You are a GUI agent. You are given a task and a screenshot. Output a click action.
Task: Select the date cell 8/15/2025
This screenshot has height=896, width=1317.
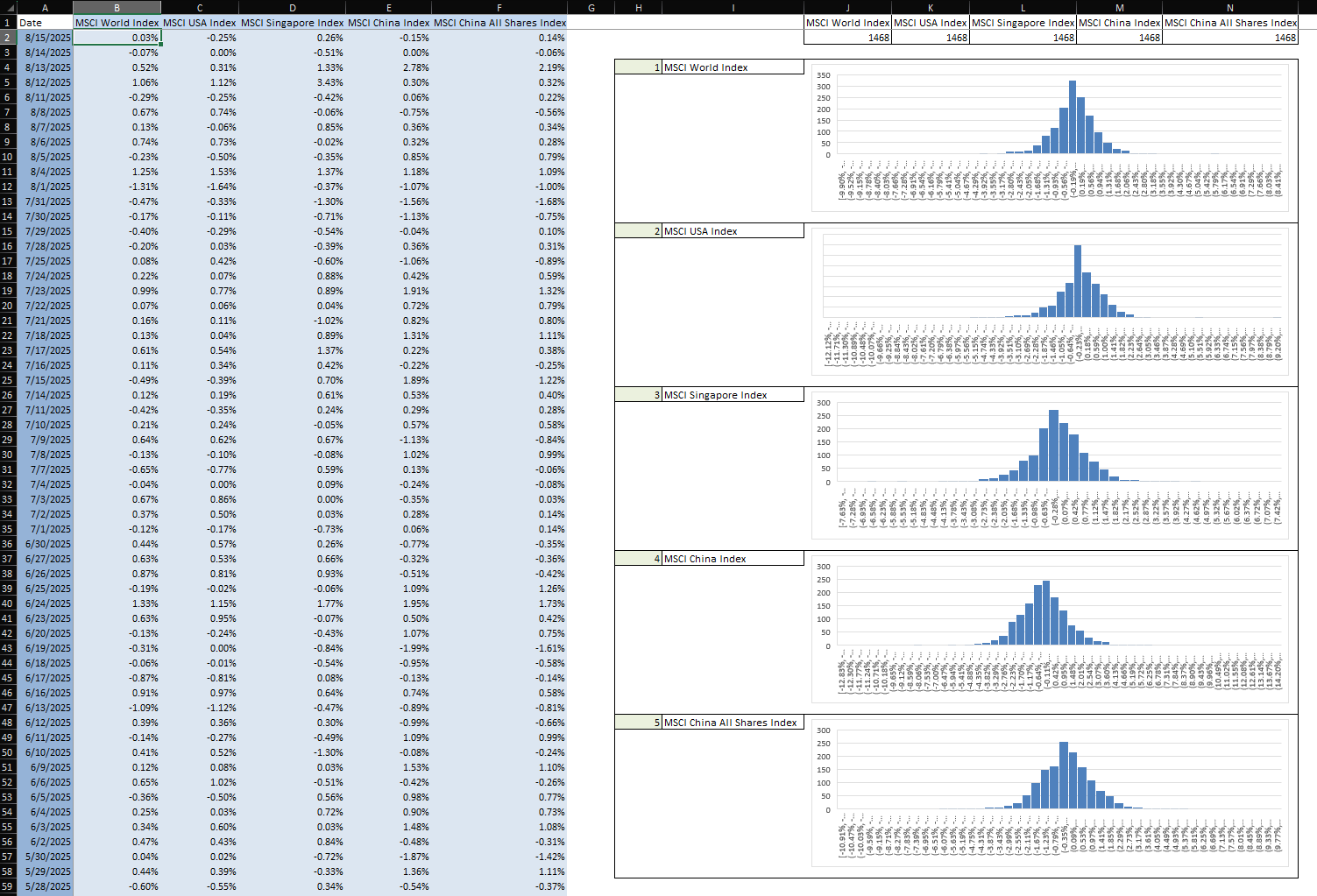(46, 38)
